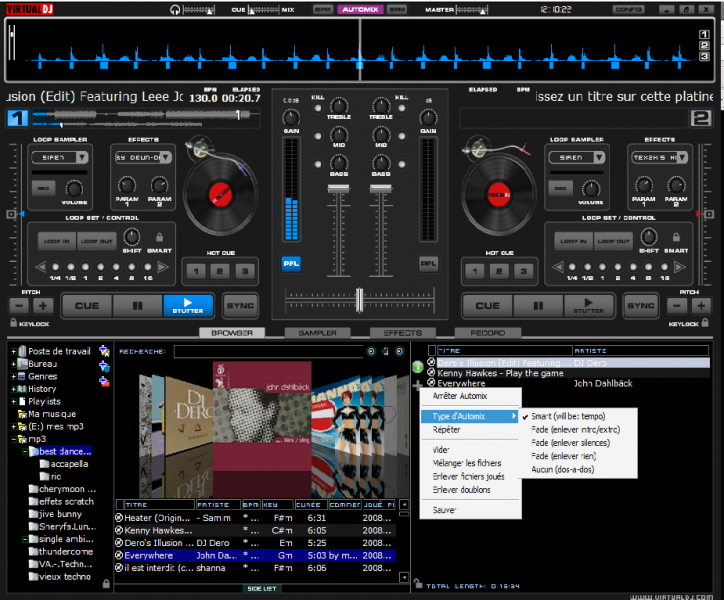Open the Siren loop sampler dropdown on deck 1
Viewport: 724px width, 600px height.
[60, 157]
